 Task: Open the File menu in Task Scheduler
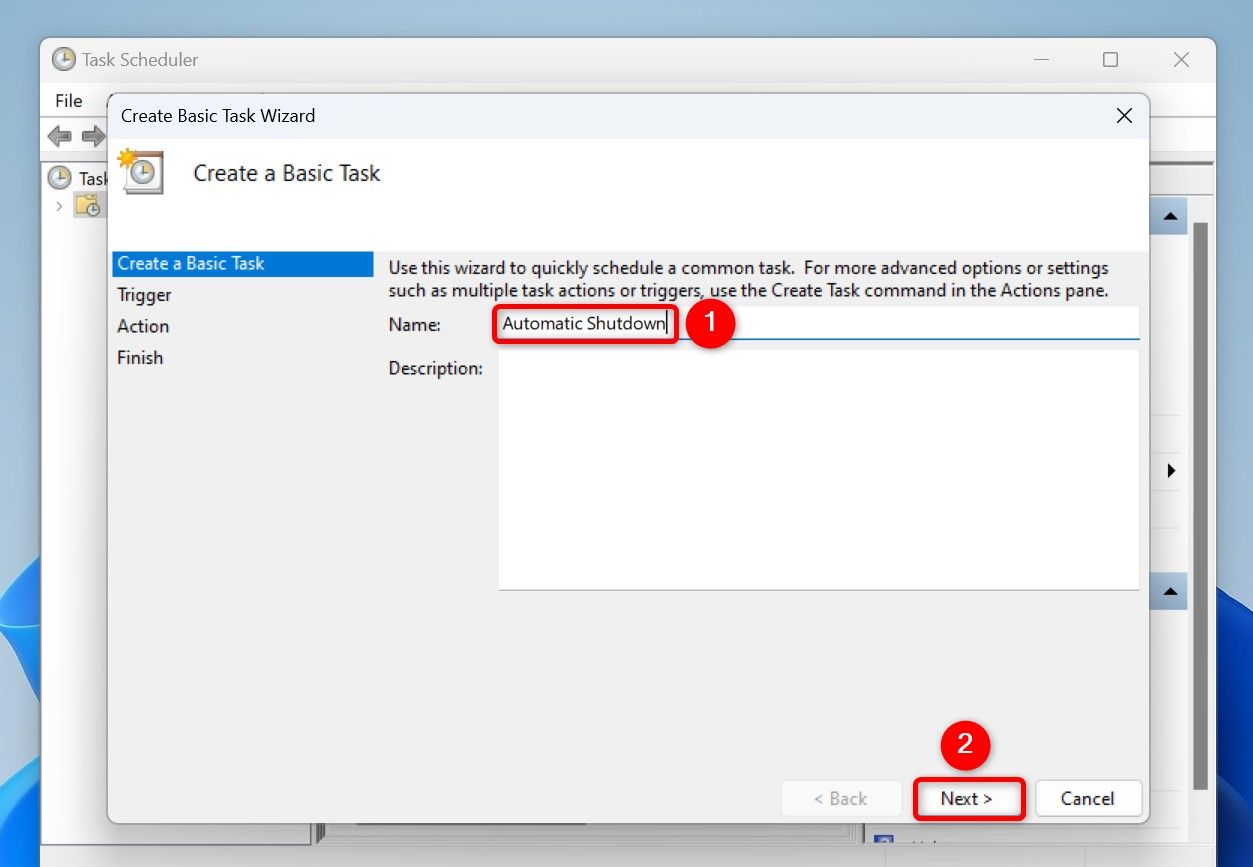pos(69,100)
